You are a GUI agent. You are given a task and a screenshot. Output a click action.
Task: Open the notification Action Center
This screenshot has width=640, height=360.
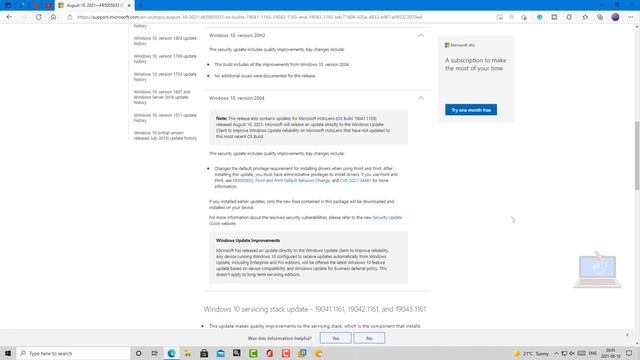(x=629, y=353)
